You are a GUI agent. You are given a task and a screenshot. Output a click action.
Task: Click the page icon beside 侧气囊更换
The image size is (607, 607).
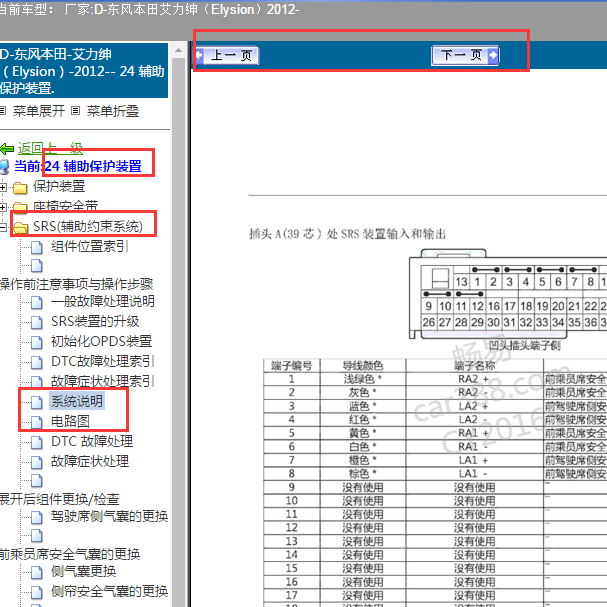coord(37,572)
